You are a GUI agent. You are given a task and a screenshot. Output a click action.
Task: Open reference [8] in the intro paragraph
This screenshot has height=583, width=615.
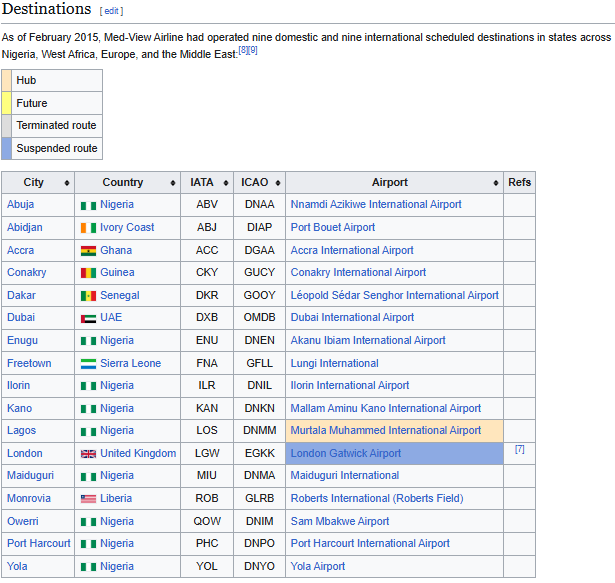point(244,50)
